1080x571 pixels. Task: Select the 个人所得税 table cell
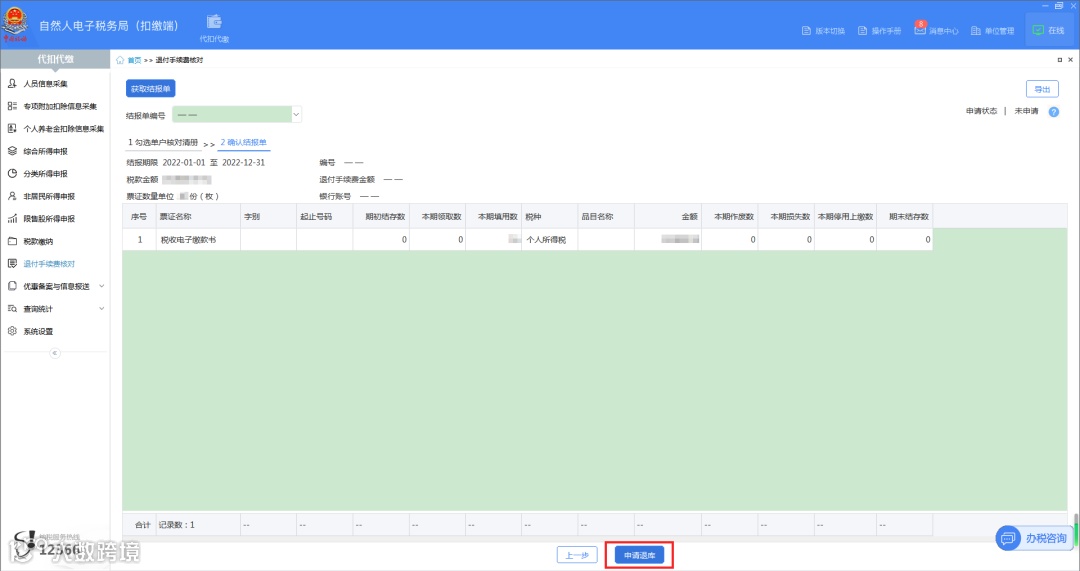coord(550,240)
